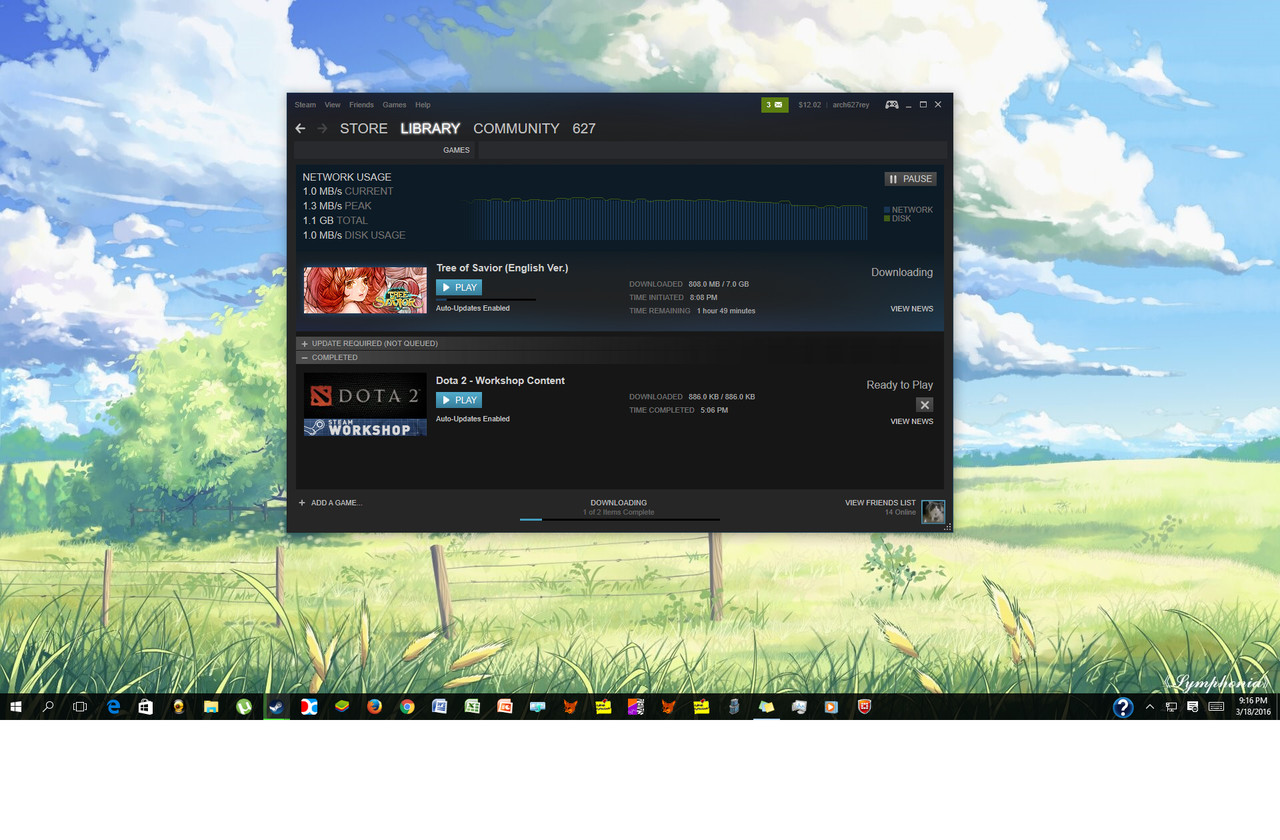Click the Tree of Savior (English Ver.) title

[x=502, y=268]
